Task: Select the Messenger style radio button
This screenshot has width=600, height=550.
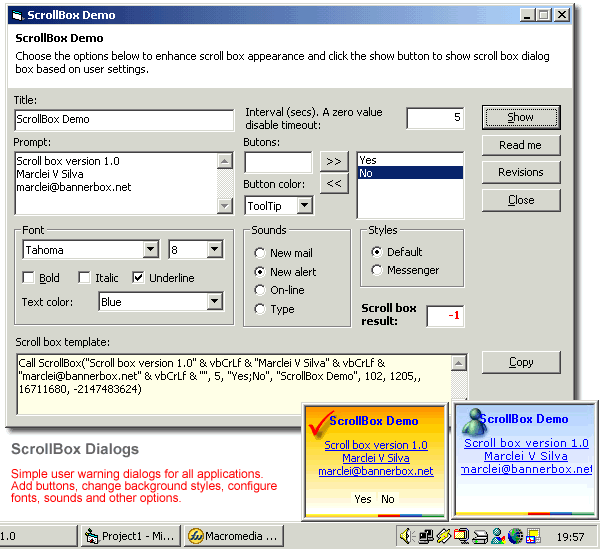Action: pyautogui.click(x=377, y=270)
